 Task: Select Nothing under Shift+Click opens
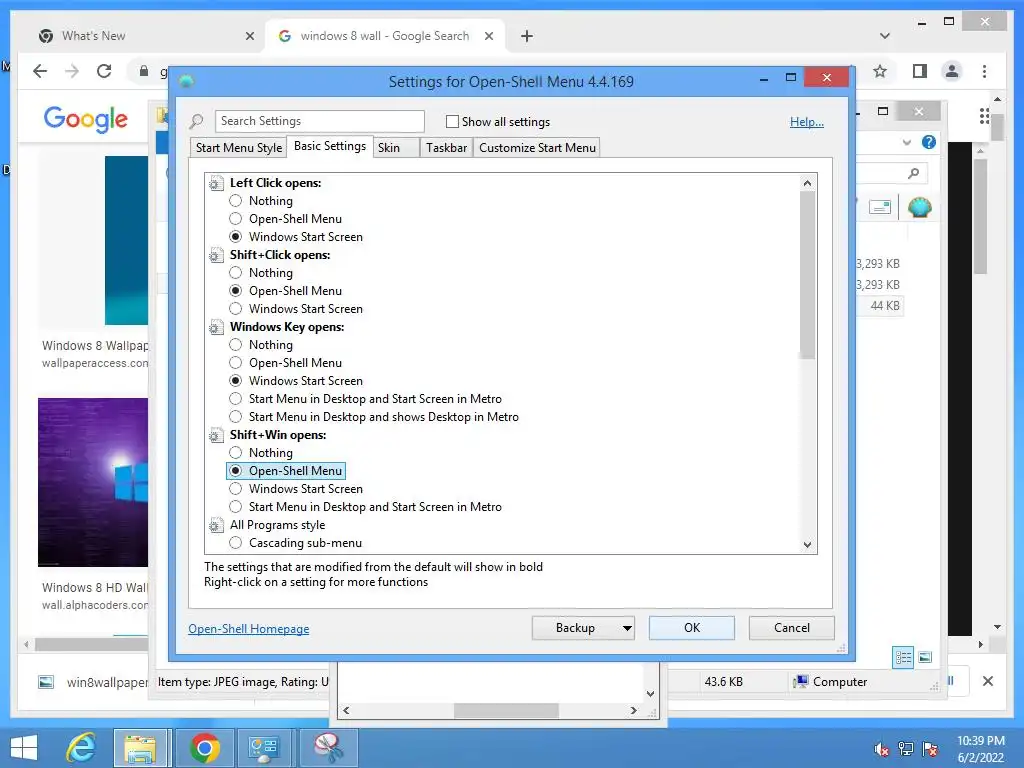pos(236,273)
